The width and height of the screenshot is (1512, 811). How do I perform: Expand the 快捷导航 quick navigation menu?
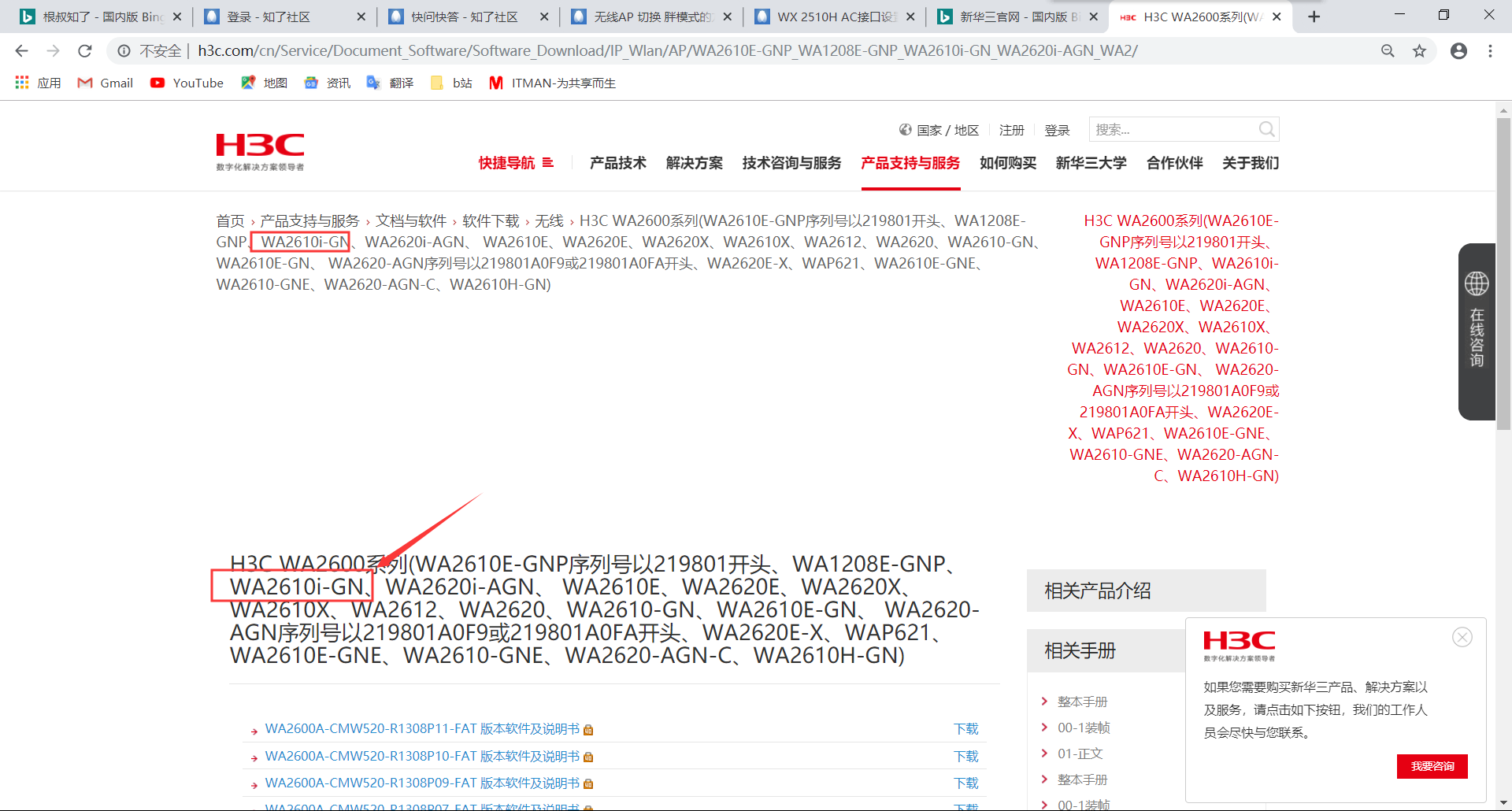(516, 163)
